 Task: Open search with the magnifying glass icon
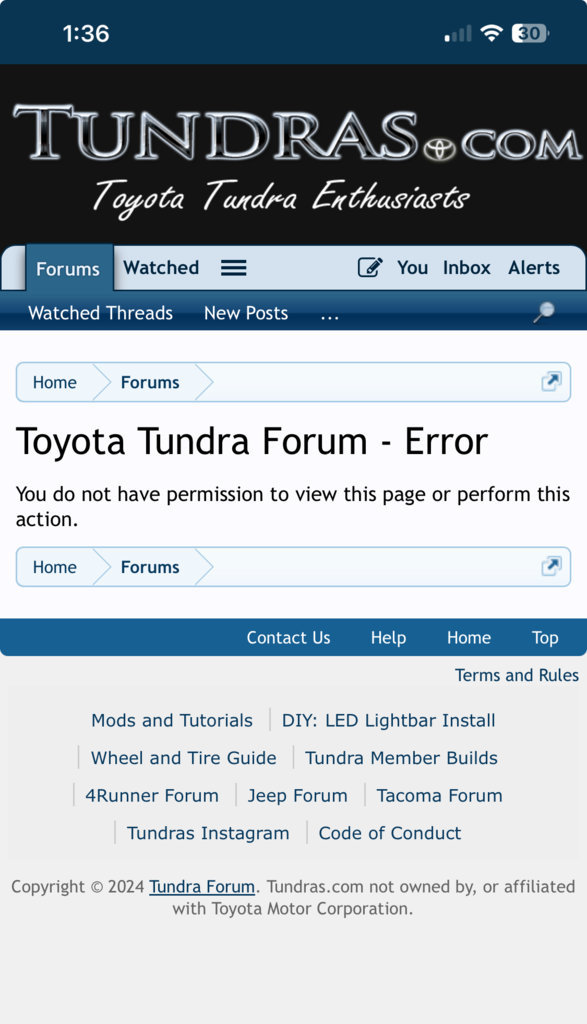point(543,312)
